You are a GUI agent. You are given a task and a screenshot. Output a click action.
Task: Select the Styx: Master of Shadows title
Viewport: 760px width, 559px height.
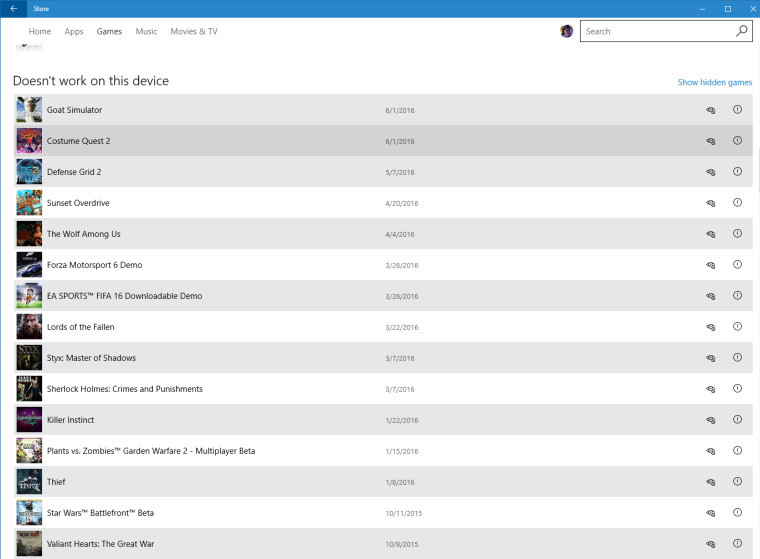pyautogui.click(x=91, y=358)
